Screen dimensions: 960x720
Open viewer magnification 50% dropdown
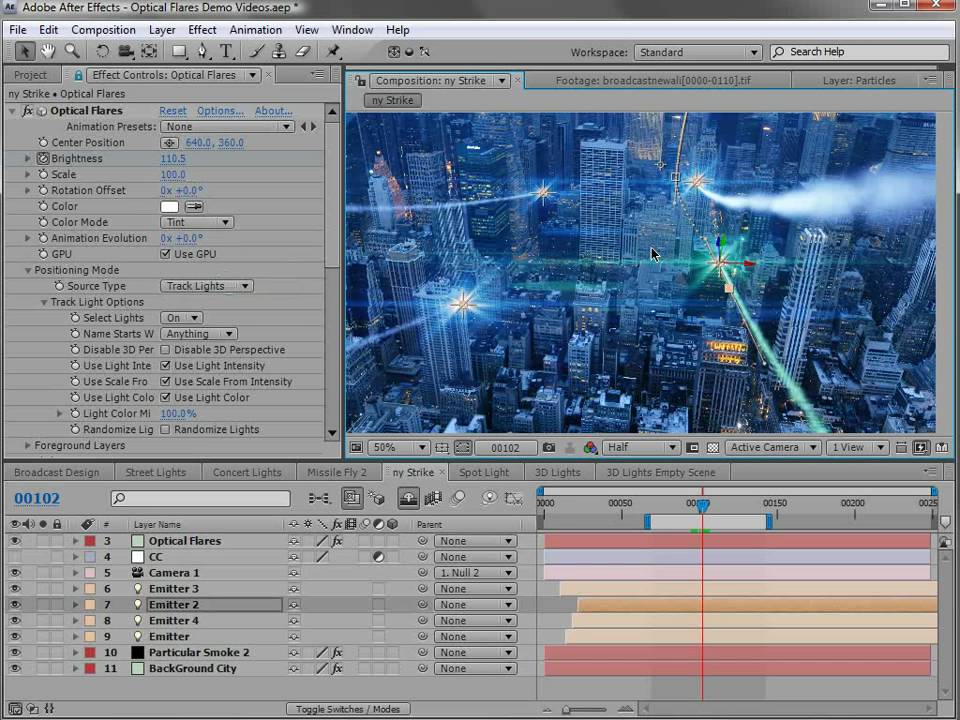coord(398,448)
